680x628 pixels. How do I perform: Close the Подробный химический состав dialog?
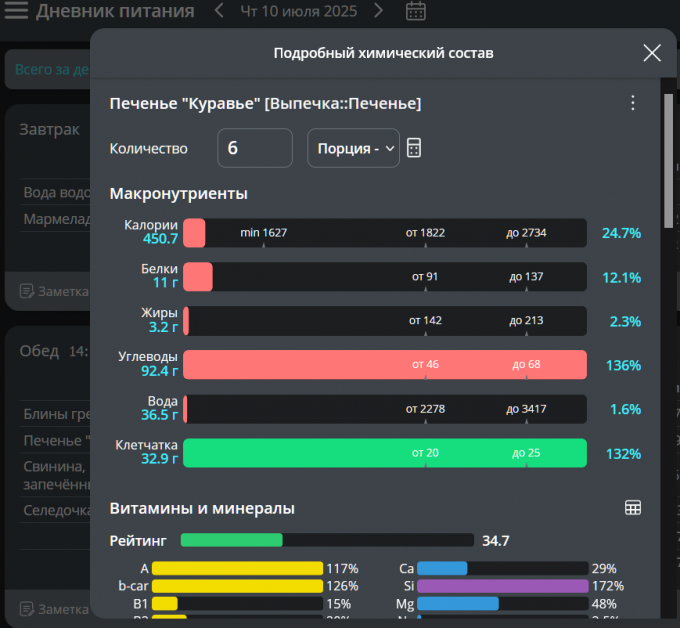652,53
